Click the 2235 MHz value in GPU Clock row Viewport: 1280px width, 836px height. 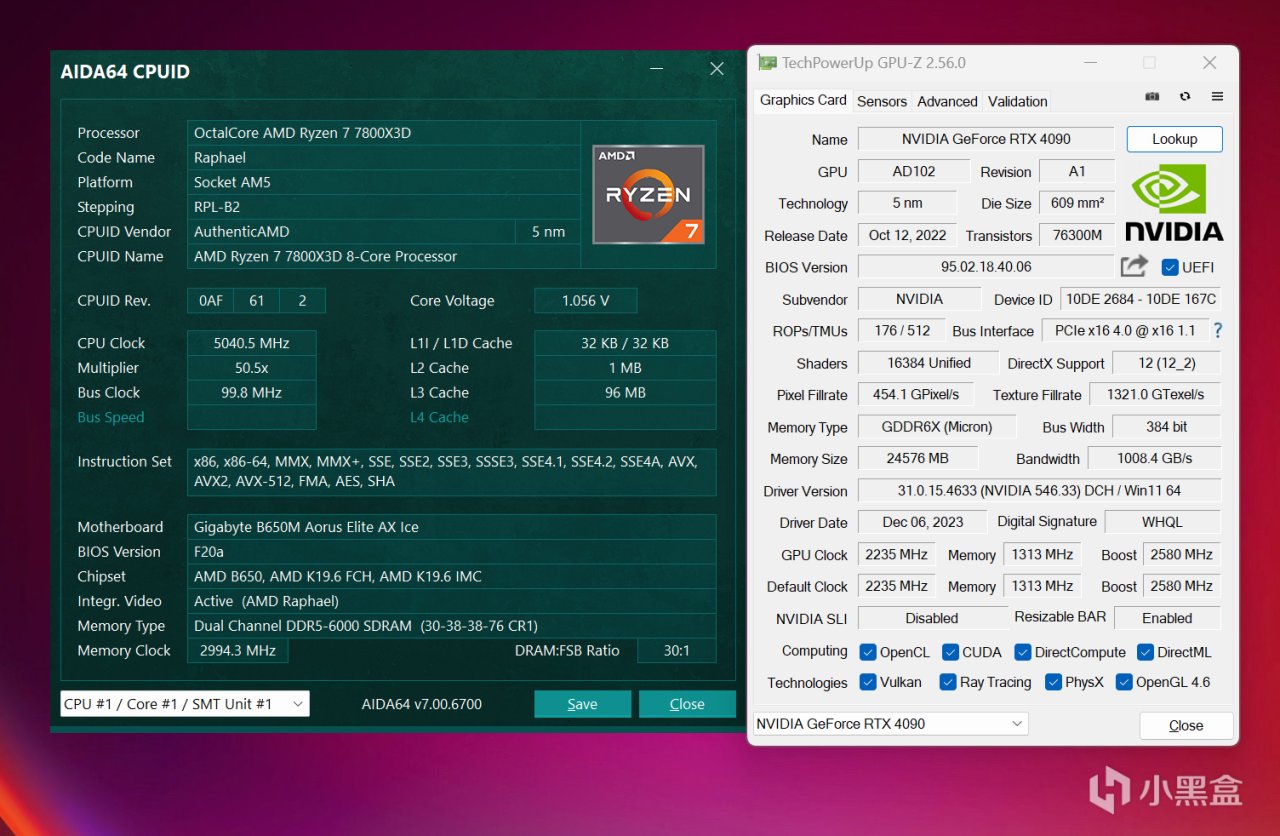click(896, 554)
